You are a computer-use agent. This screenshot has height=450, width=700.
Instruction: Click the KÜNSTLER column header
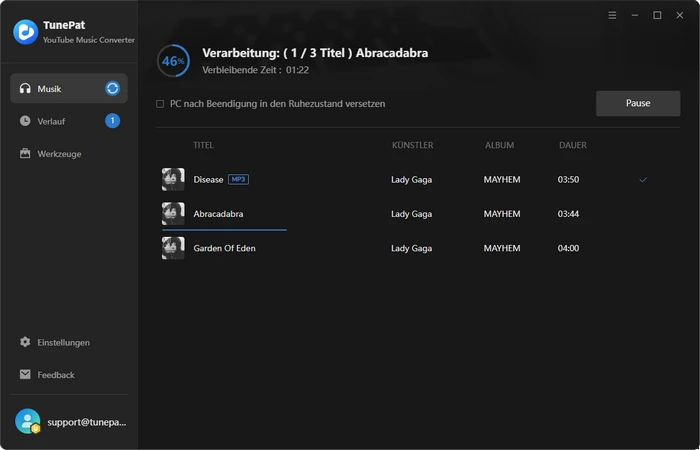[x=412, y=145]
